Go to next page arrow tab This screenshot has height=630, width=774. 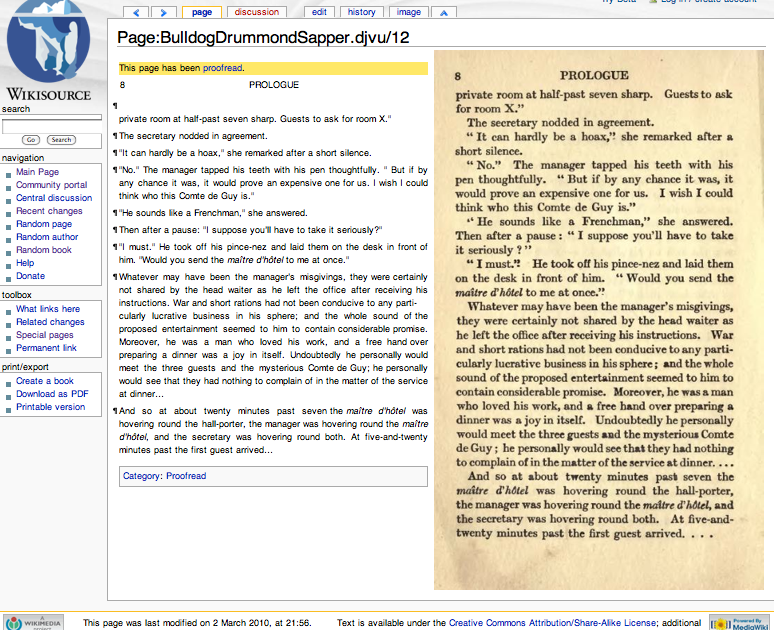point(163,12)
